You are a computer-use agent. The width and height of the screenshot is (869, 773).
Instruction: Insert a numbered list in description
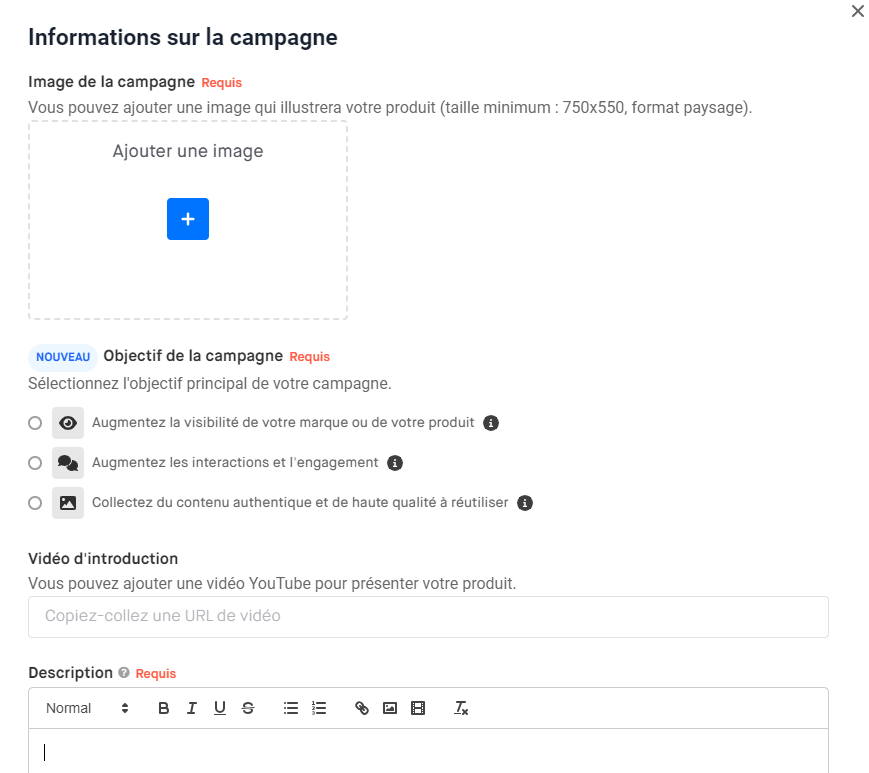[x=319, y=708]
